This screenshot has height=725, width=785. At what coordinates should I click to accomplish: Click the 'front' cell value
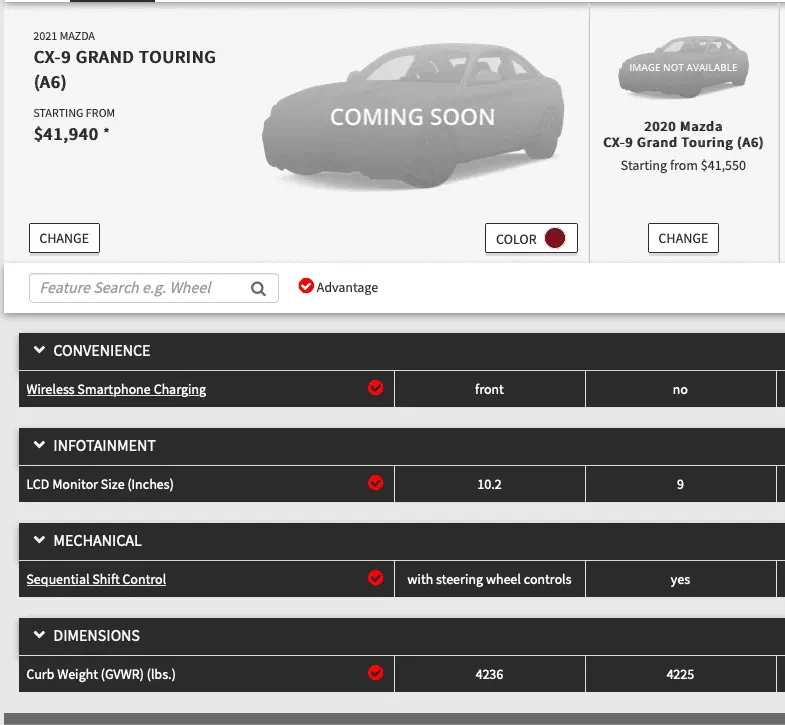489,389
